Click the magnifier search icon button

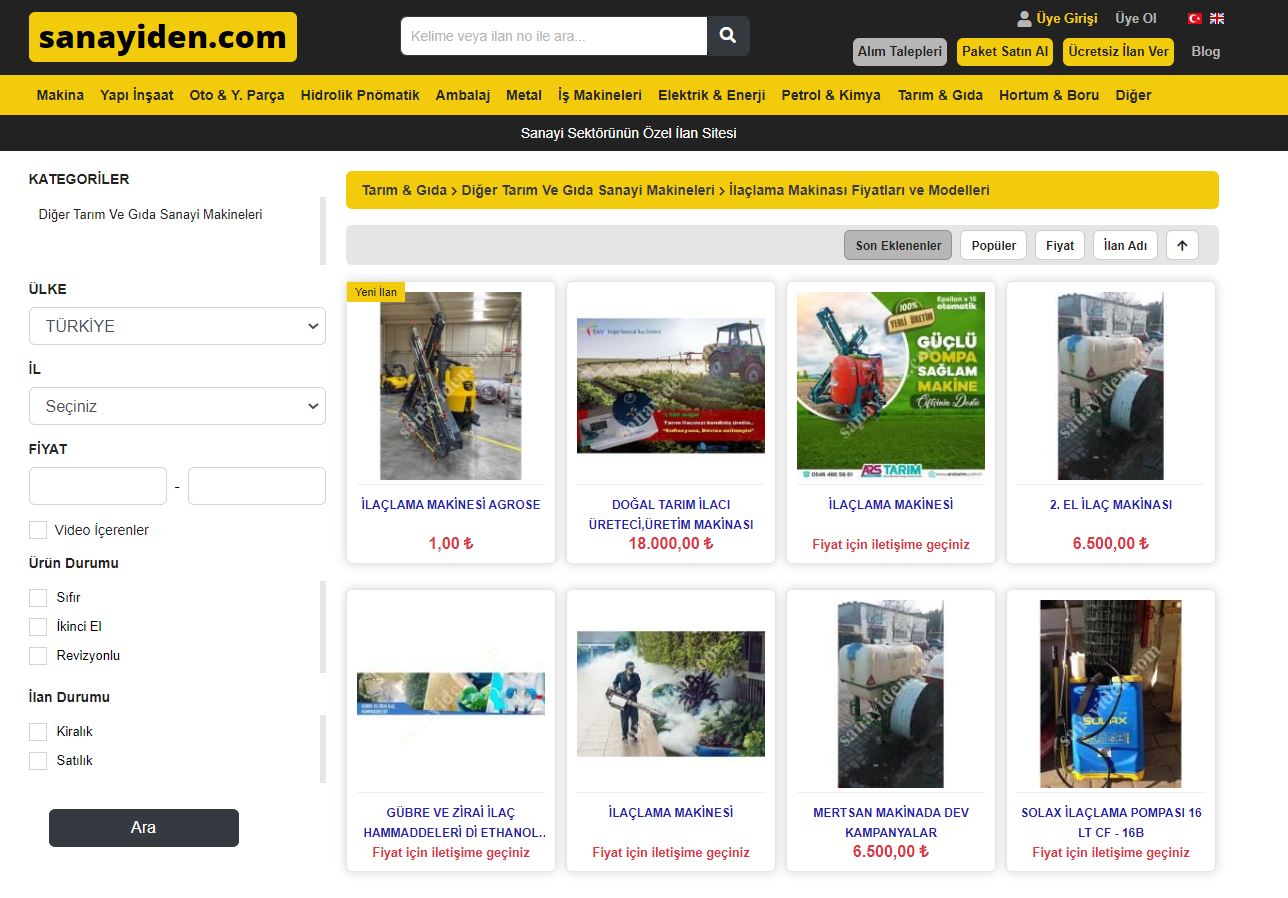[x=728, y=36]
